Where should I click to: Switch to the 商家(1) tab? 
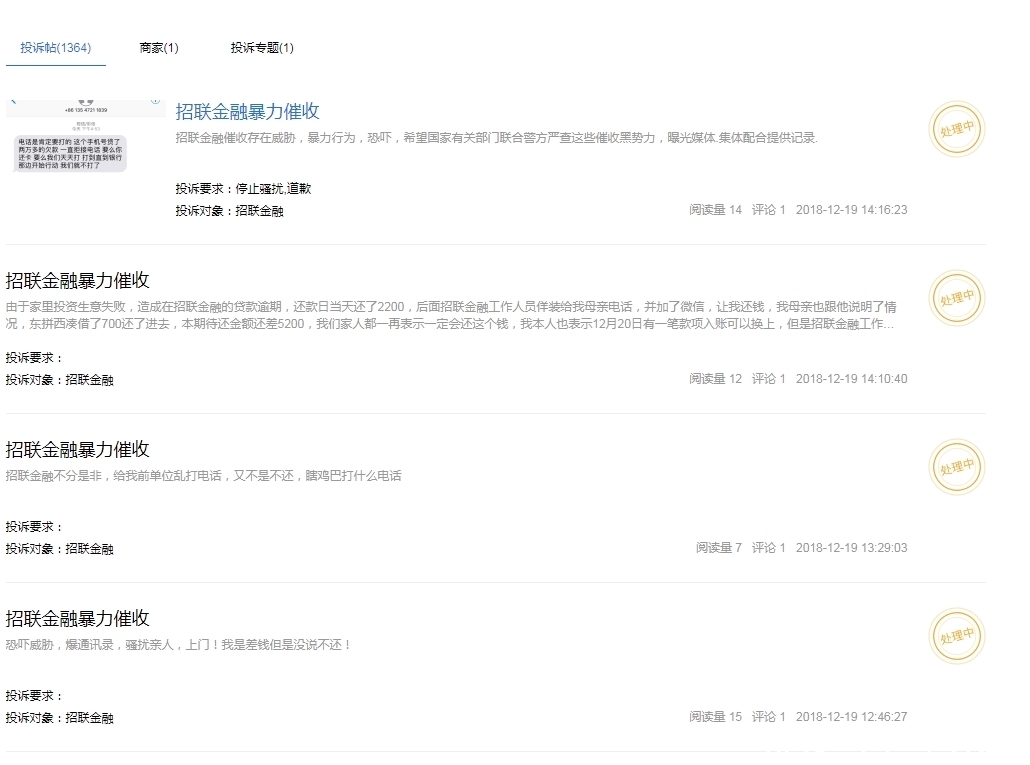click(158, 47)
